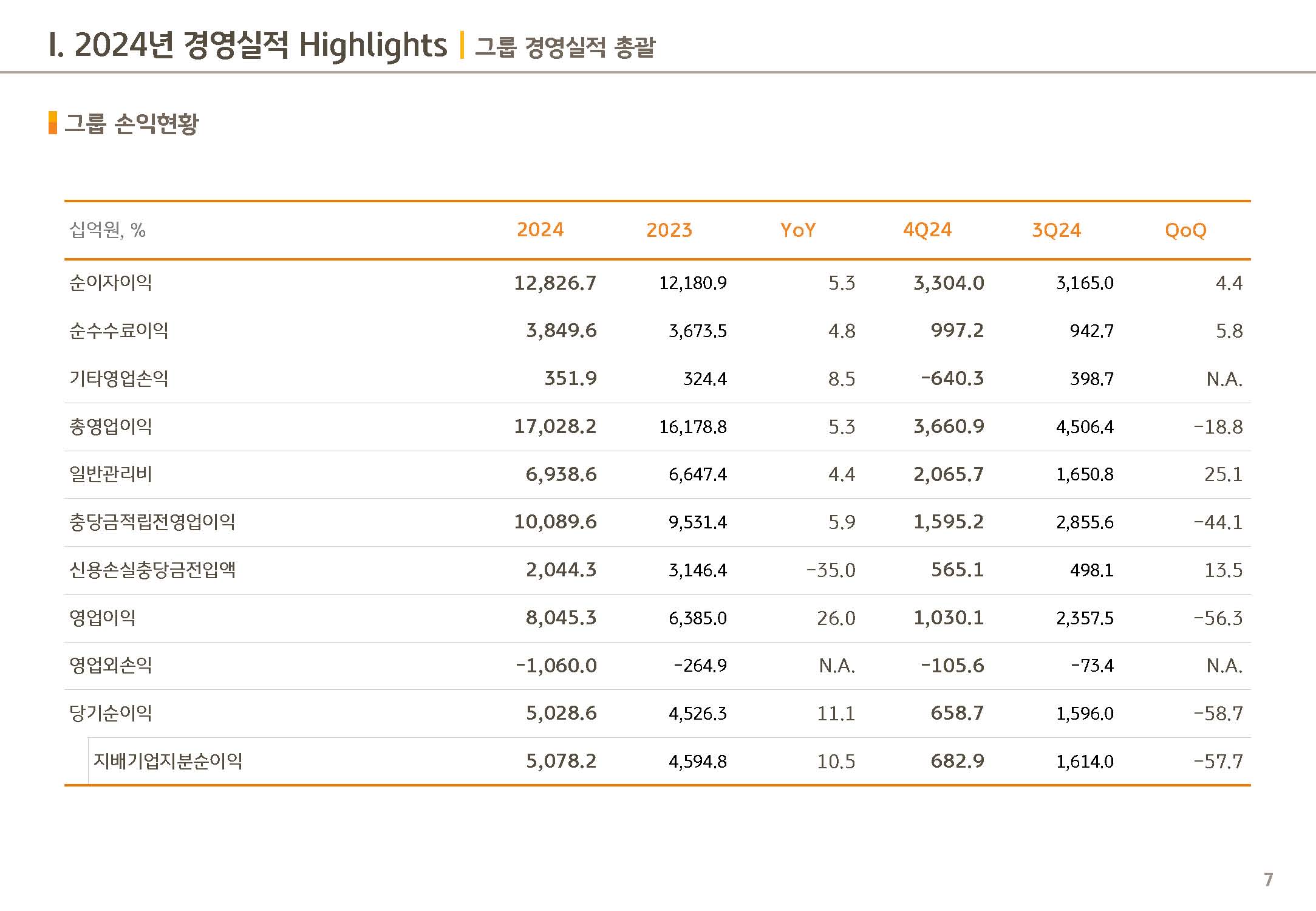Screen dimensions: 1316x911
Task: Click the YoY column header
Action: (797, 230)
